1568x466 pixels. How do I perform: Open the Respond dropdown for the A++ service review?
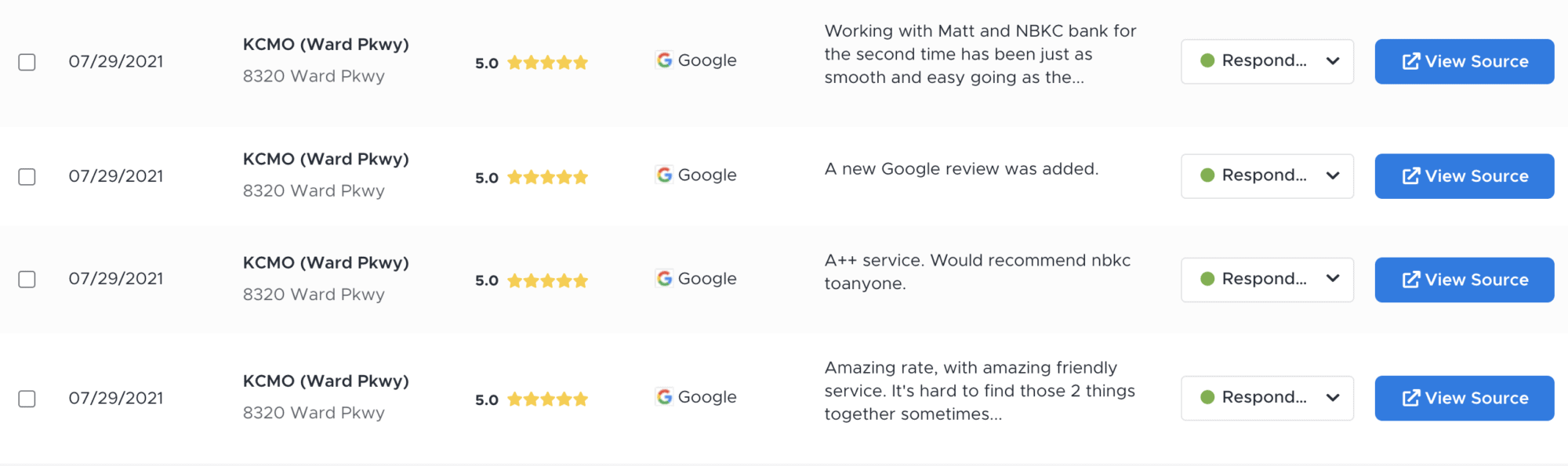[1333, 279]
